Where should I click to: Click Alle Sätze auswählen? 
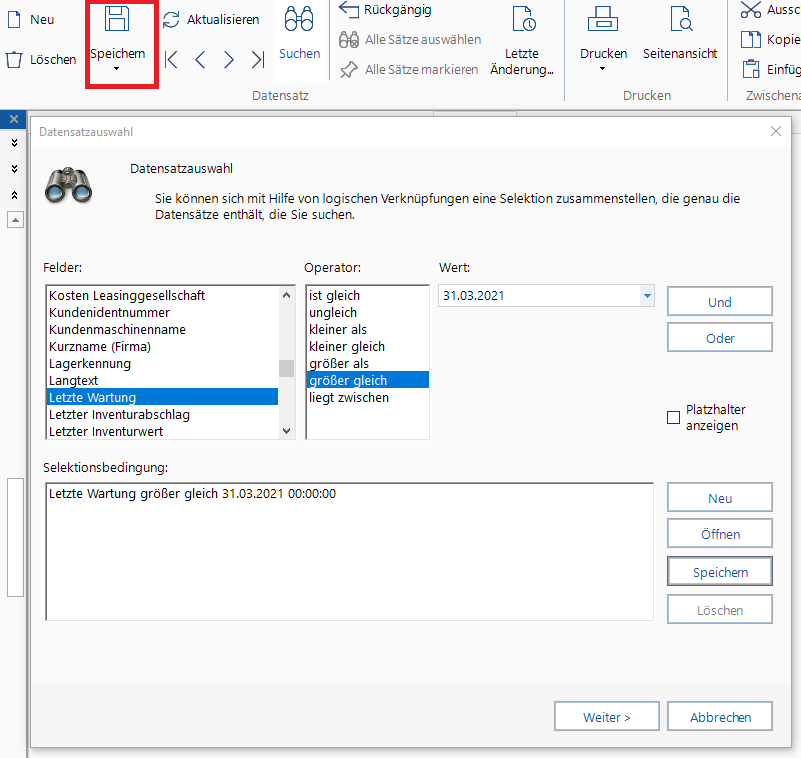tap(423, 39)
